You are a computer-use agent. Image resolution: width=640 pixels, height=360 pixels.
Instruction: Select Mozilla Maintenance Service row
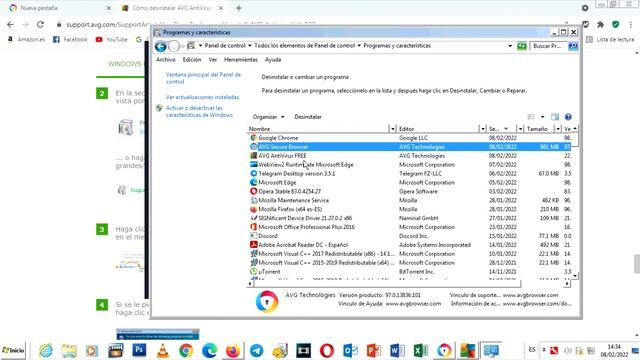[x=409, y=200]
